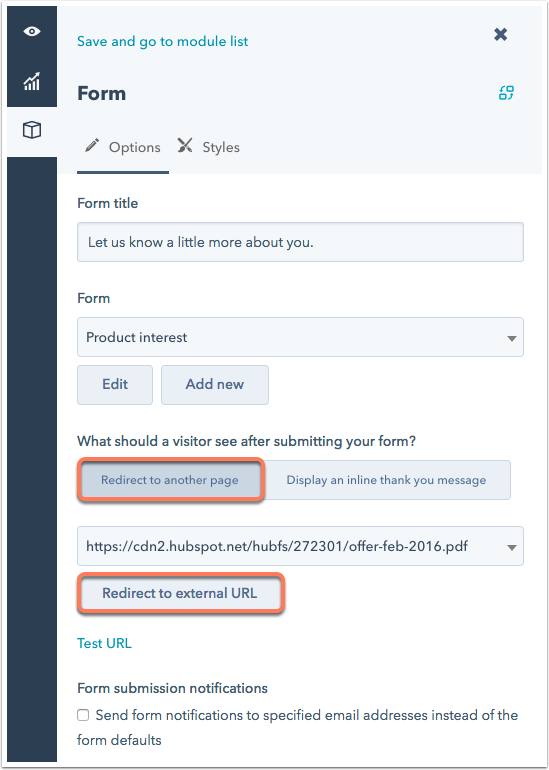The image size is (549, 770).
Task: Open the analytics chart sidebar icon
Action: 32,81
